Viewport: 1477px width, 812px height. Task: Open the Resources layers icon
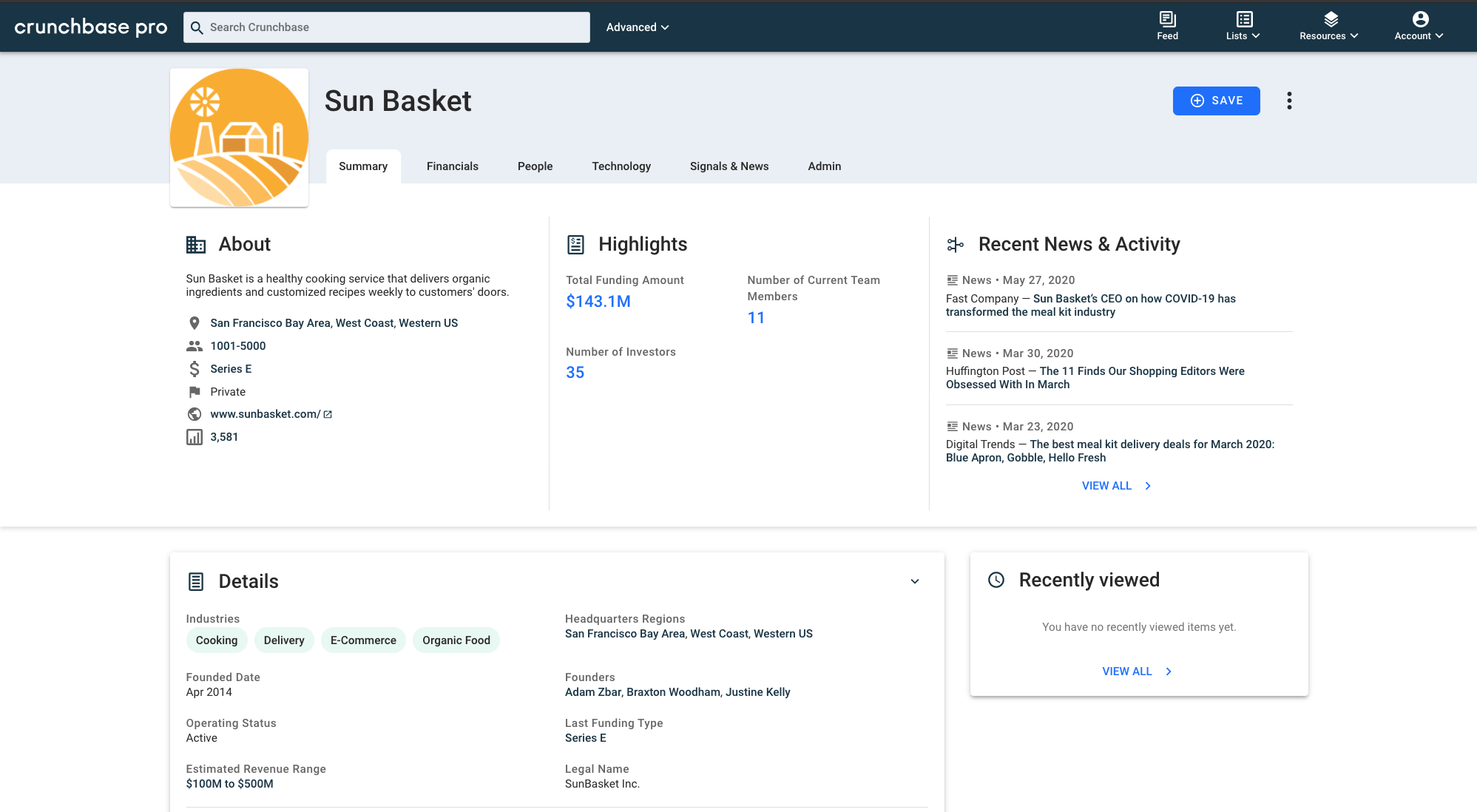pyautogui.click(x=1331, y=19)
